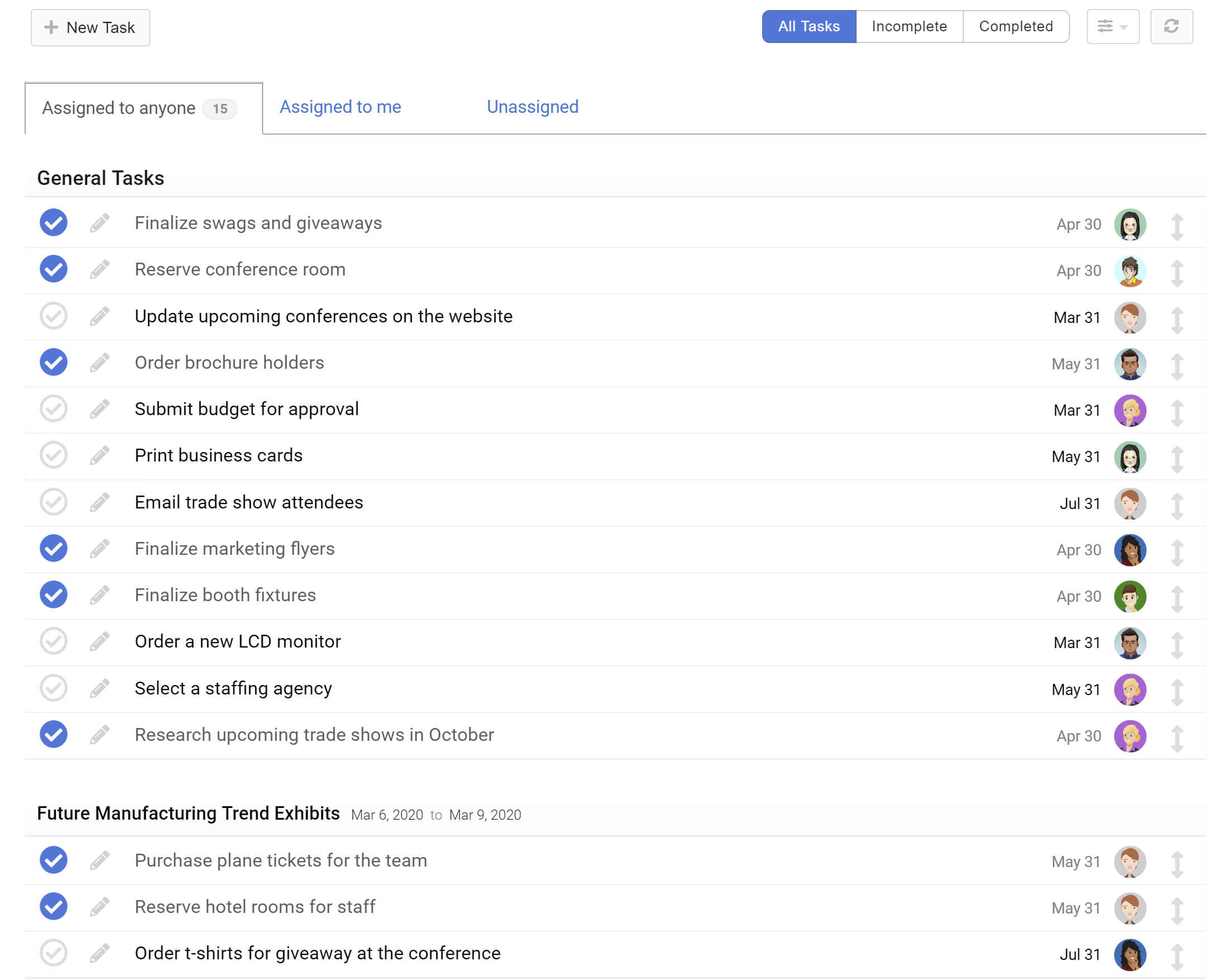
Task: Switch to 'Assigned to me' tab
Action: (340, 107)
